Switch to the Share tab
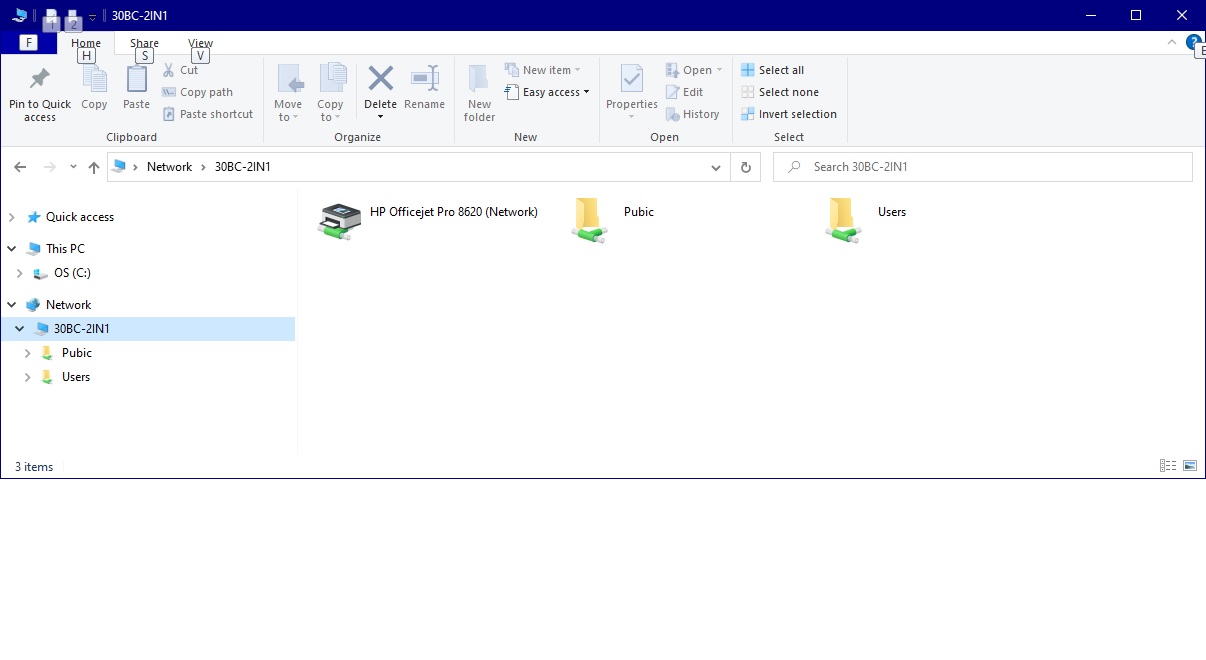The image size is (1206, 660). [x=144, y=43]
